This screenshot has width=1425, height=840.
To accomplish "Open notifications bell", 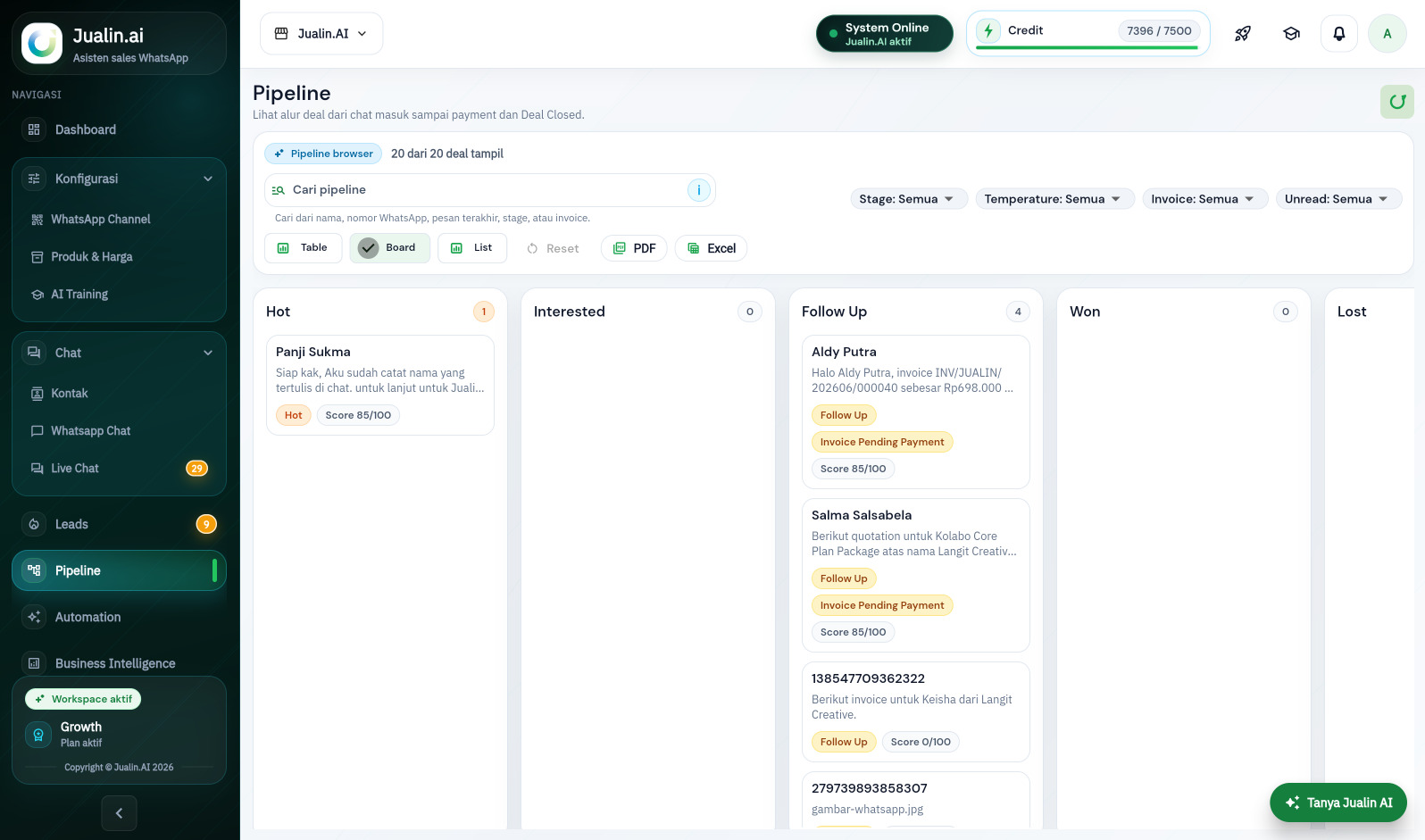I will click(1339, 34).
